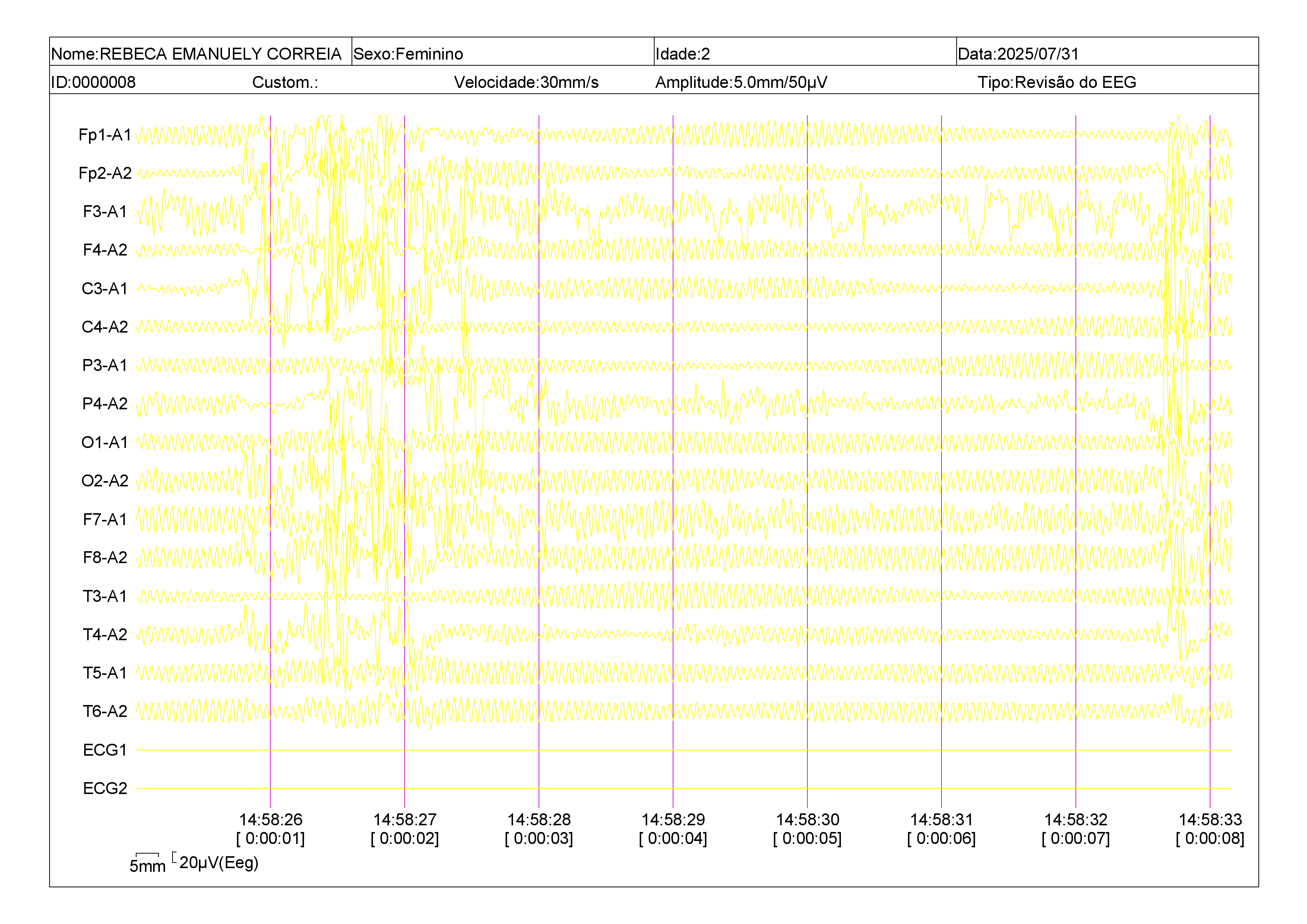Select the T4-A2 channel label
Viewport: 1307px width, 924px height.
coord(105,634)
